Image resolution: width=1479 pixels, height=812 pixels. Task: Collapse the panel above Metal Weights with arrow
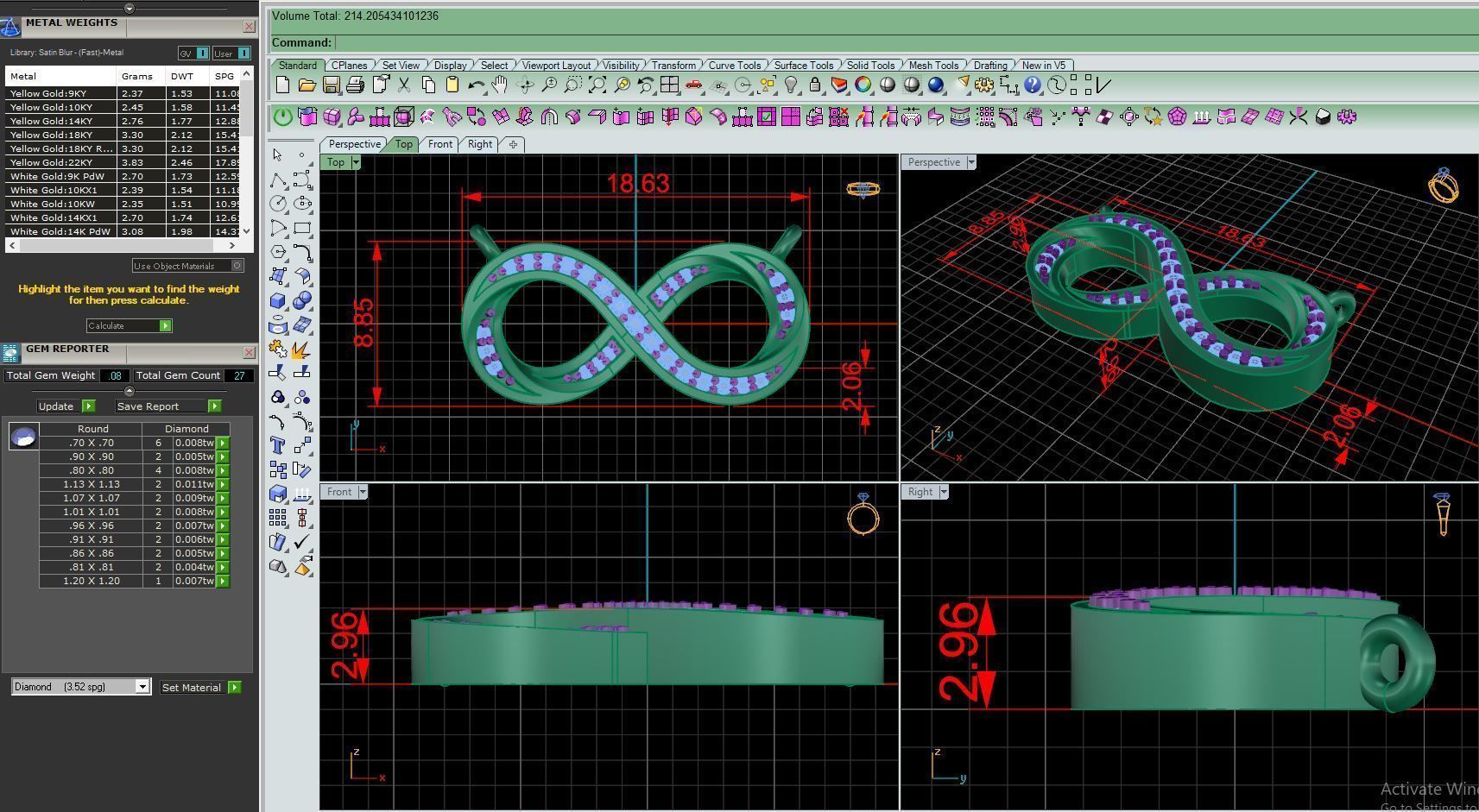(130, 9)
